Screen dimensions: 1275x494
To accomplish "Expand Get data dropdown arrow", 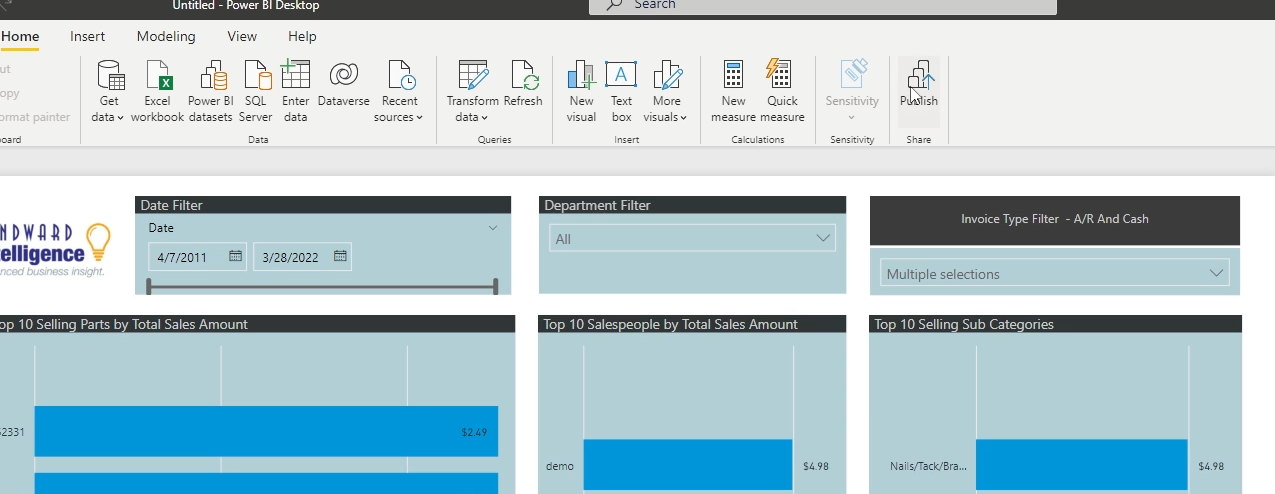I will 120,118.
